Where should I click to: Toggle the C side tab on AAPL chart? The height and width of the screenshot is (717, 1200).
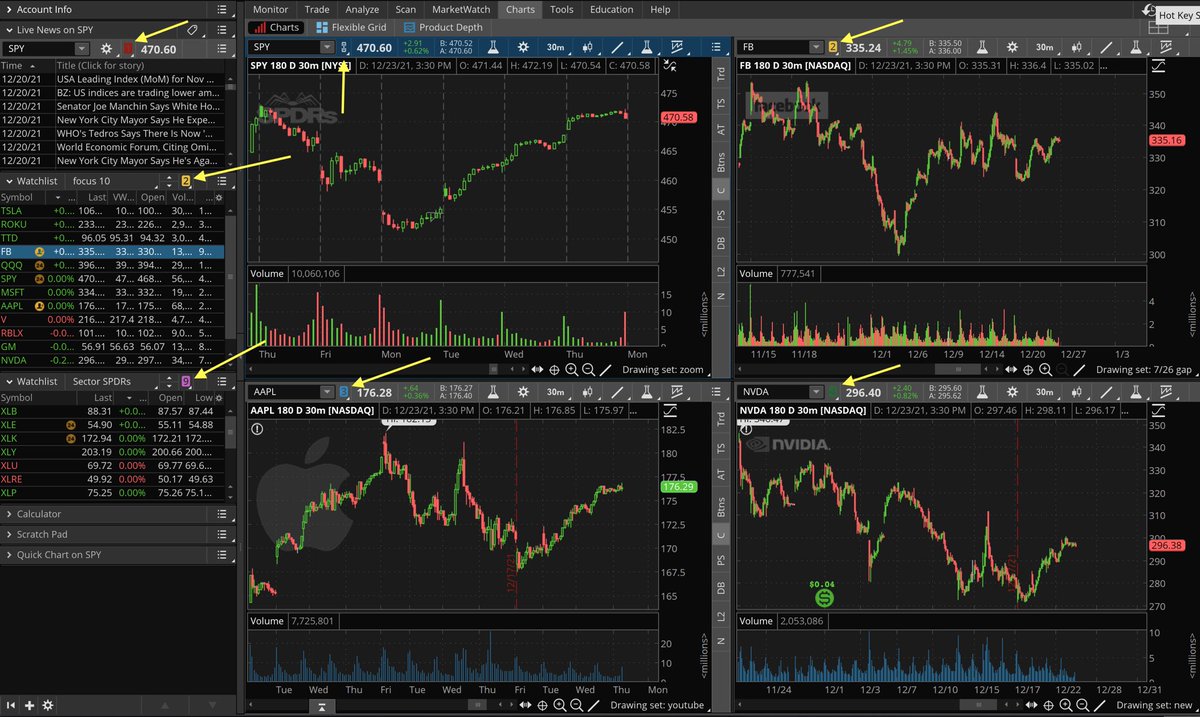click(722, 534)
